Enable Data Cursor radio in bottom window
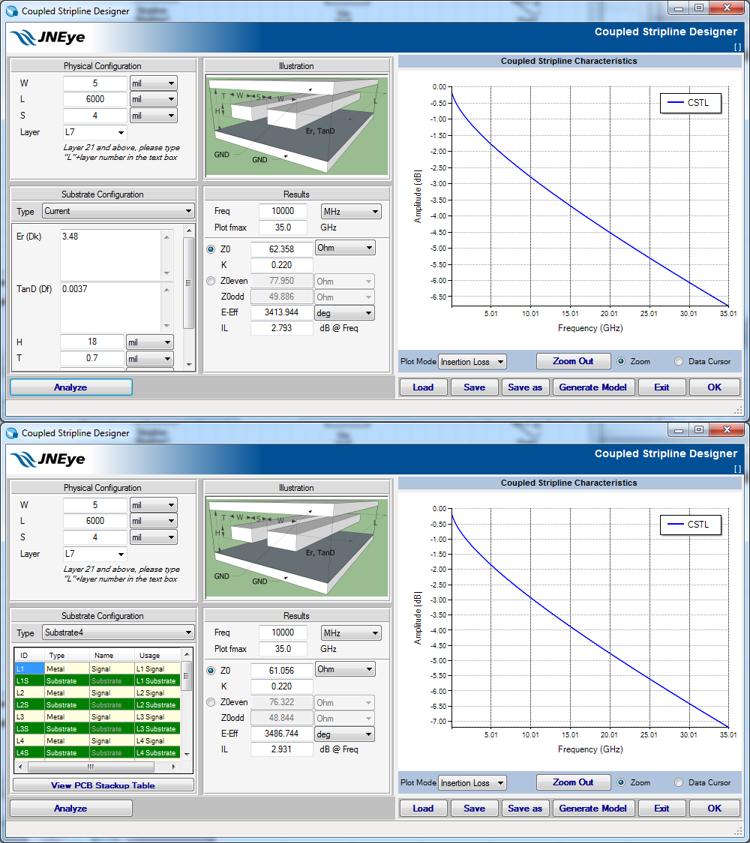The image size is (750, 843). [679, 783]
